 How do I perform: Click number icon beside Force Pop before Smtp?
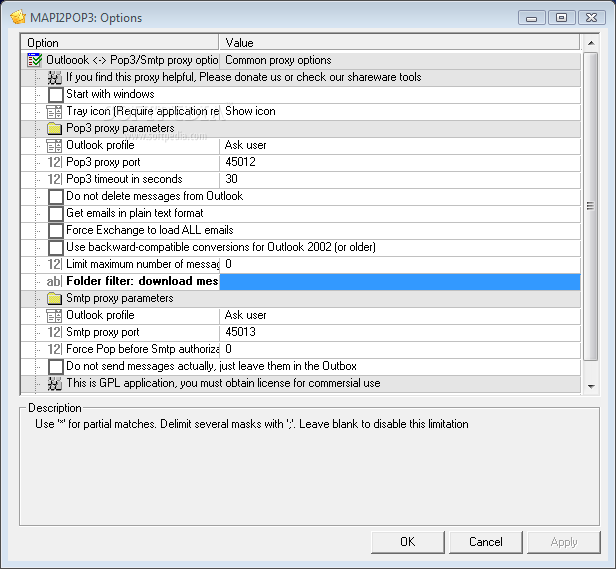(54, 349)
